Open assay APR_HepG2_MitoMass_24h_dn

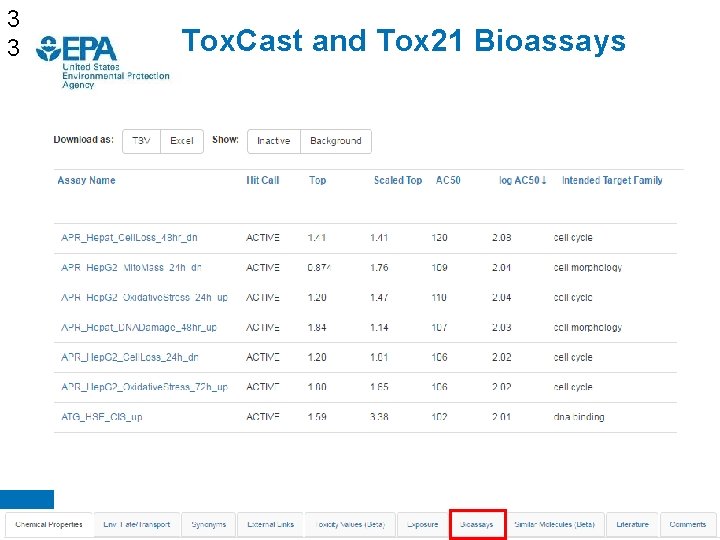(x=131, y=268)
